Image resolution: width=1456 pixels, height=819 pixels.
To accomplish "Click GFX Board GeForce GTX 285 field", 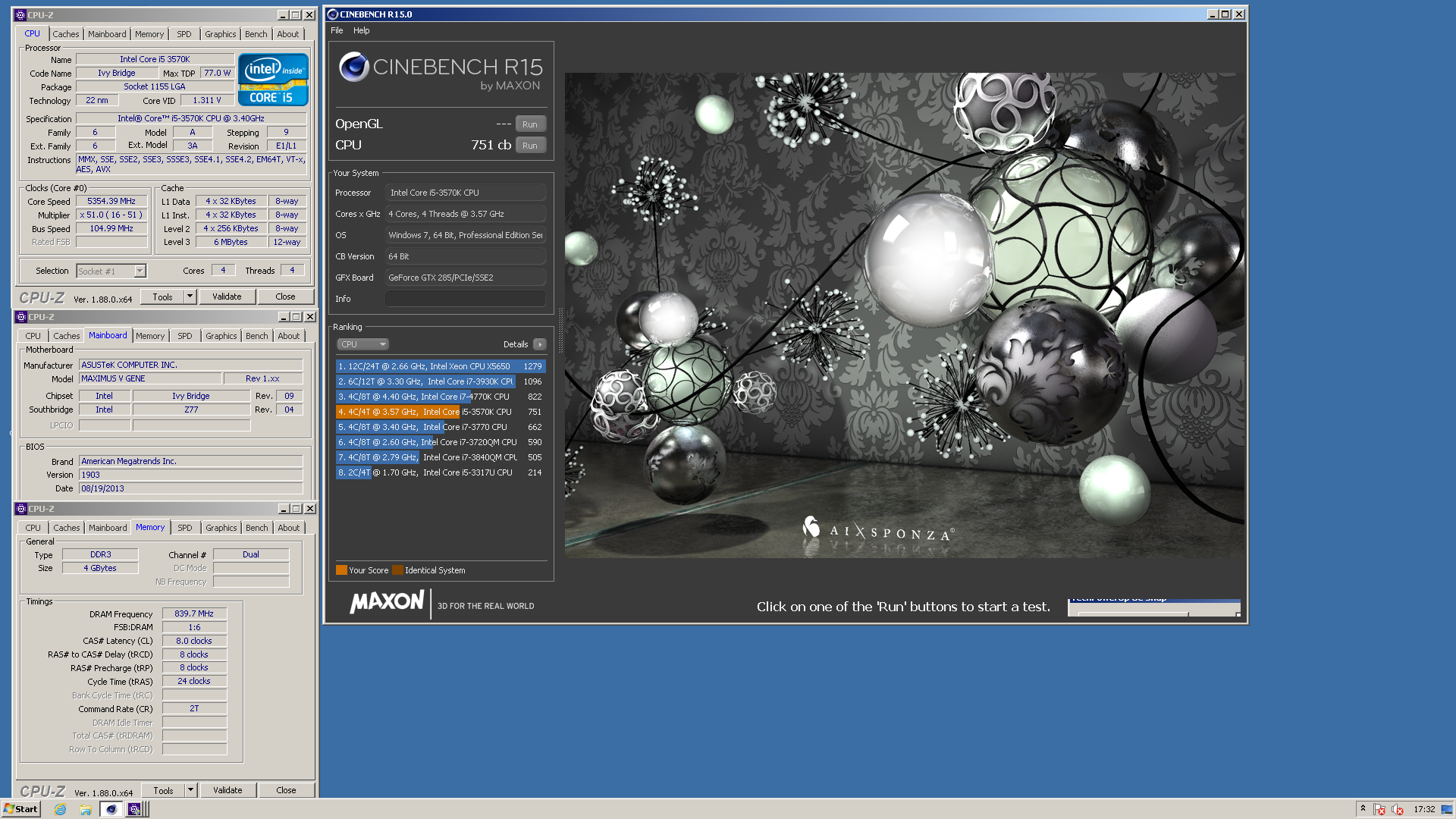I will (x=466, y=278).
